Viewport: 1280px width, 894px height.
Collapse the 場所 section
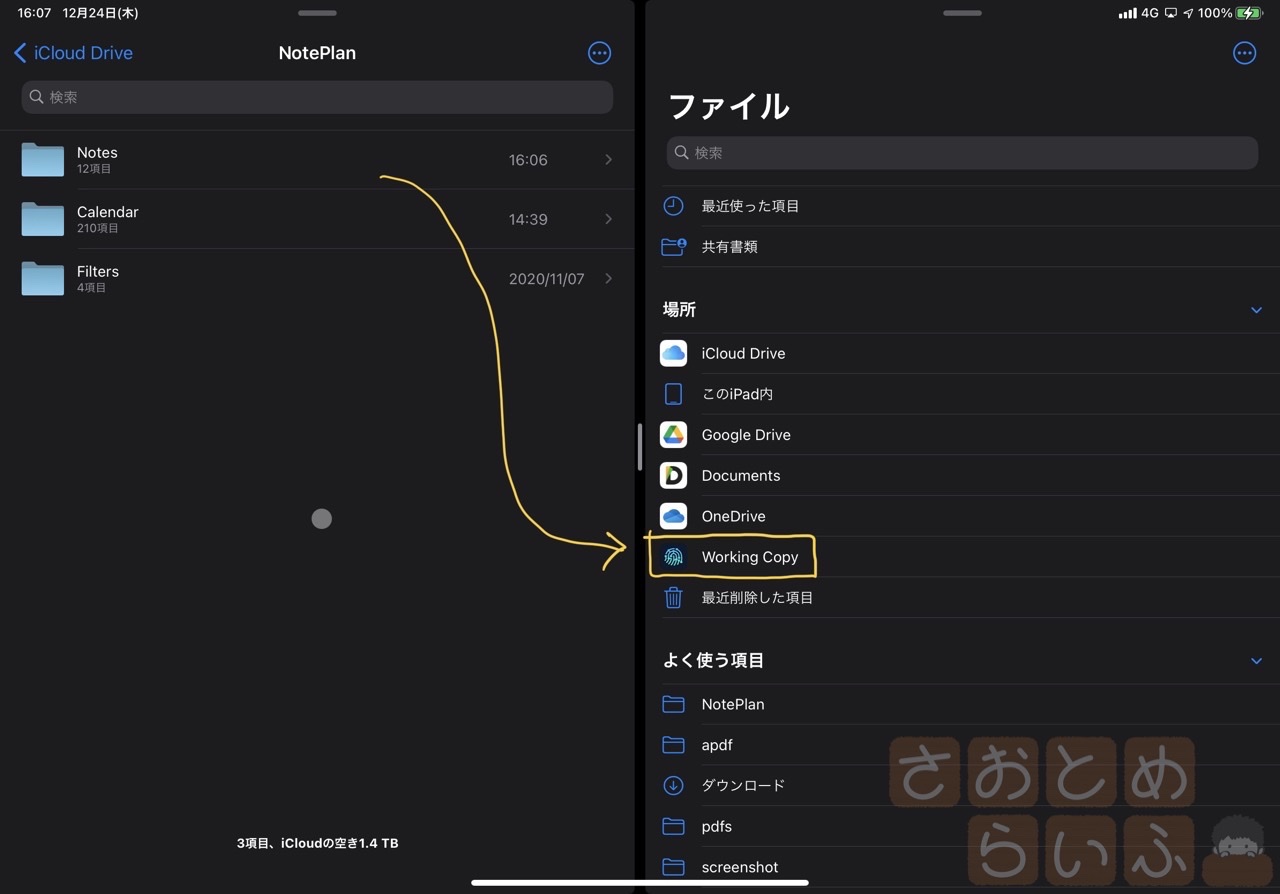[x=1256, y=310]
